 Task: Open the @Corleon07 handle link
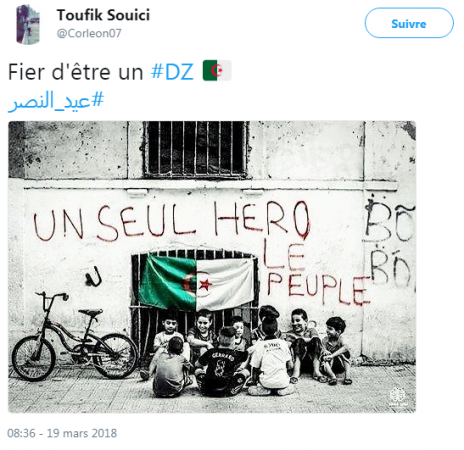tap(89, 33)
